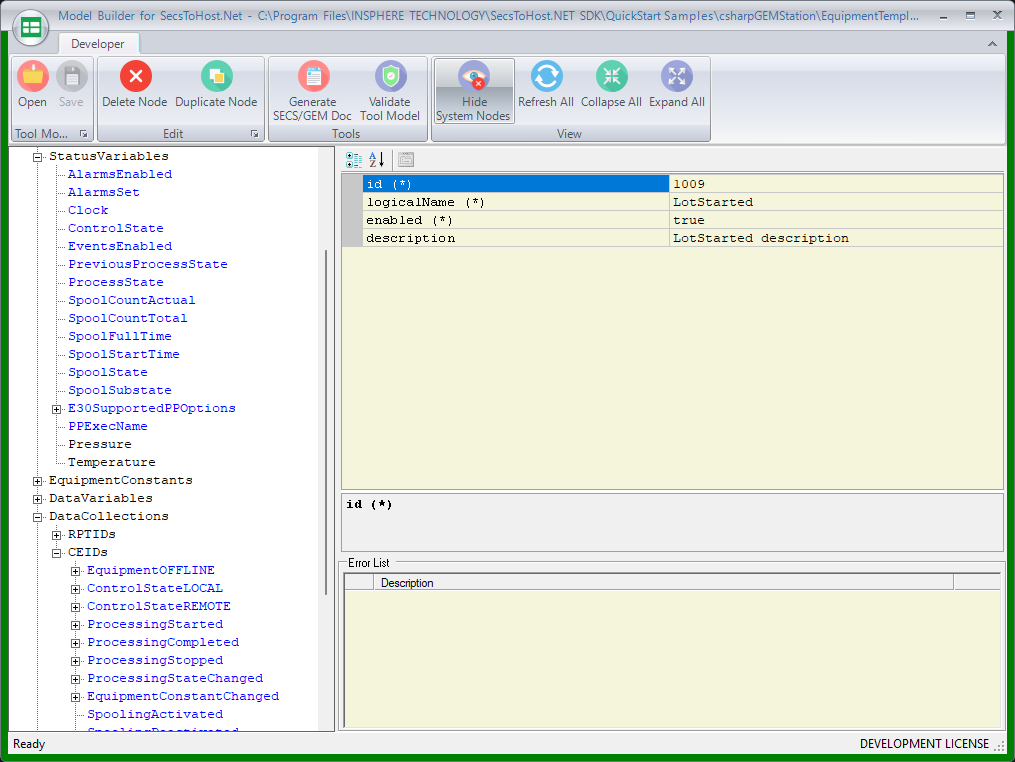
Task: Expand the EquipmentConstants tree node
Action: click(38, 481)
